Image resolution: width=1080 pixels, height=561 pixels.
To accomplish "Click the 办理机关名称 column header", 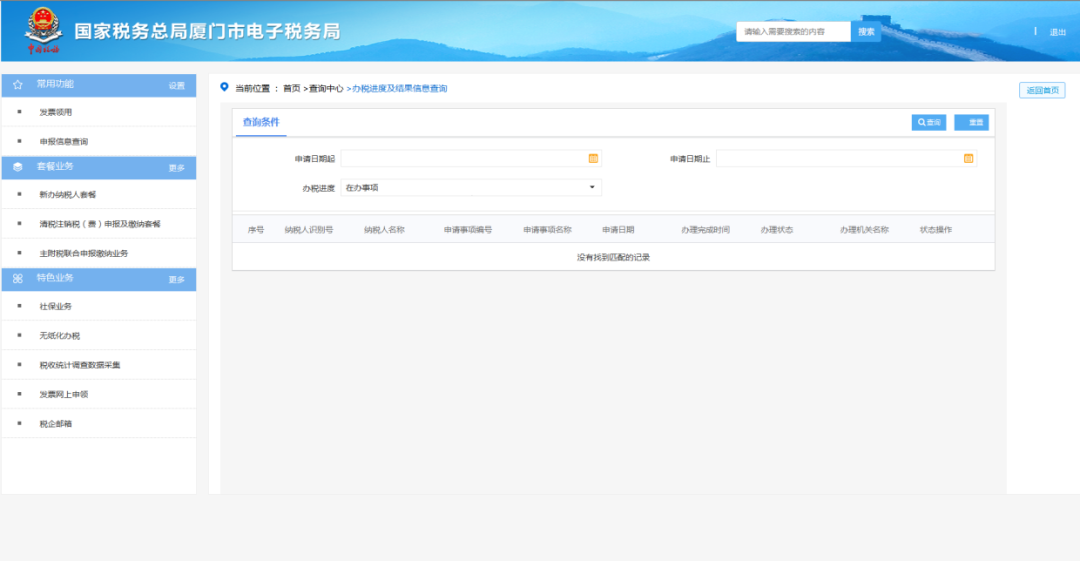I will point(864,230).
